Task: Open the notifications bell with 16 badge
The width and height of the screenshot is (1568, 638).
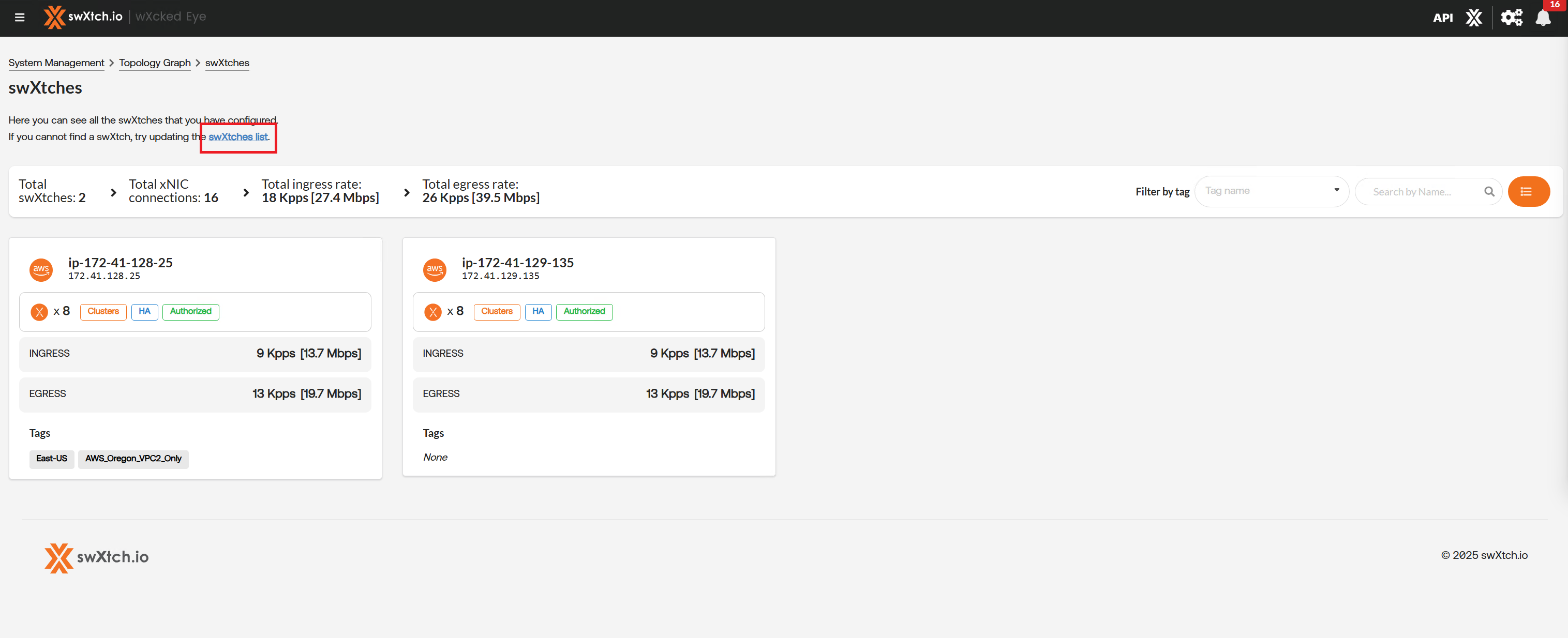Action: [1543, 18]
